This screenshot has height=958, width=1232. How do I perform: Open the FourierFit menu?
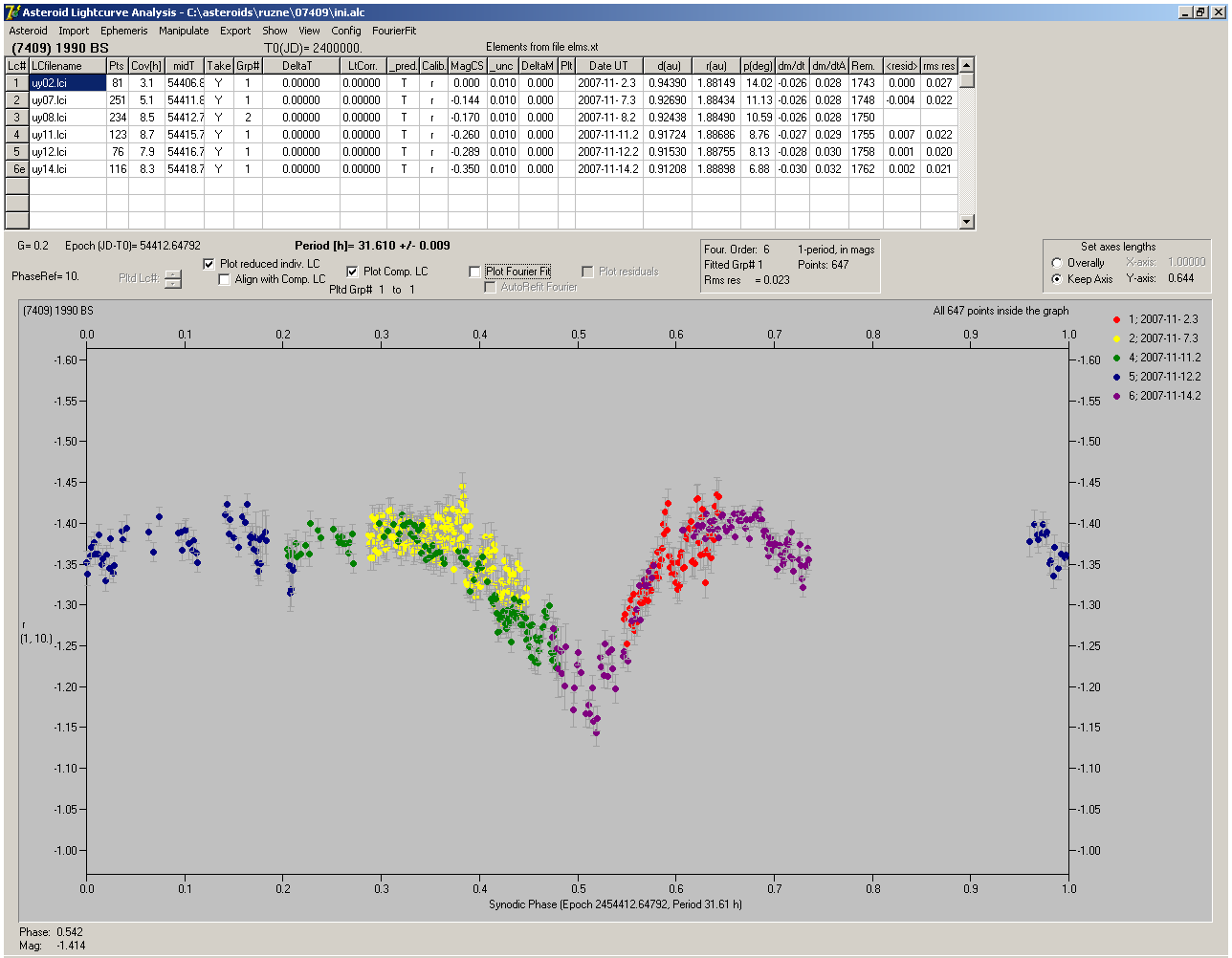point(394,31)
